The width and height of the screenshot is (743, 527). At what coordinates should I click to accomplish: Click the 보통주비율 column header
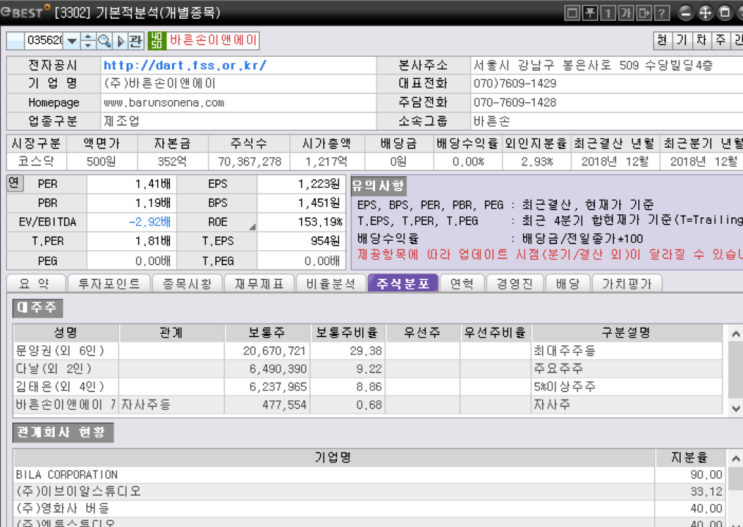(x=347, y=333)
